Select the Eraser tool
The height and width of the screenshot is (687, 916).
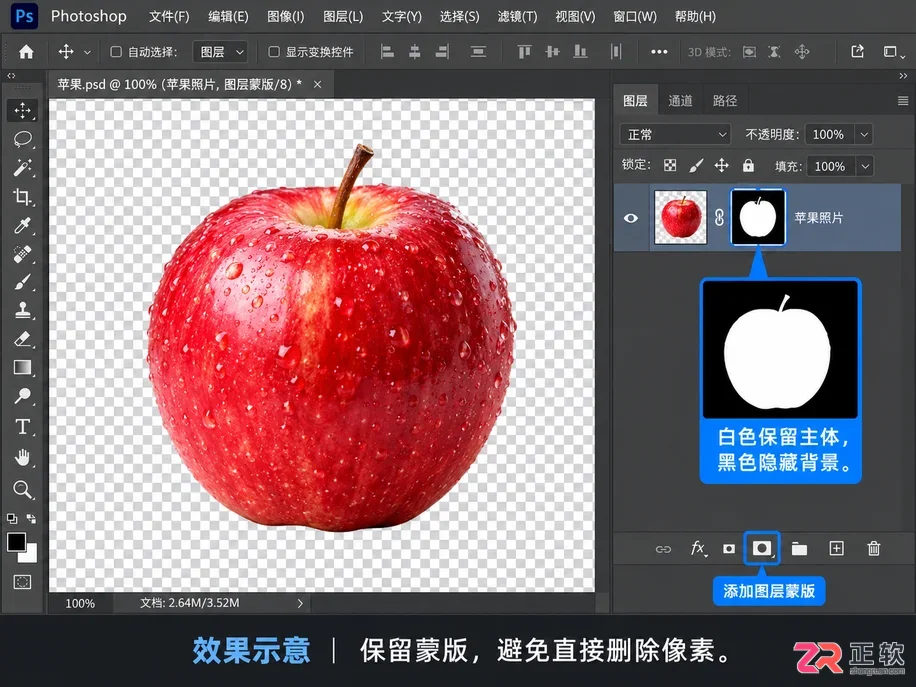click(22, 339)
